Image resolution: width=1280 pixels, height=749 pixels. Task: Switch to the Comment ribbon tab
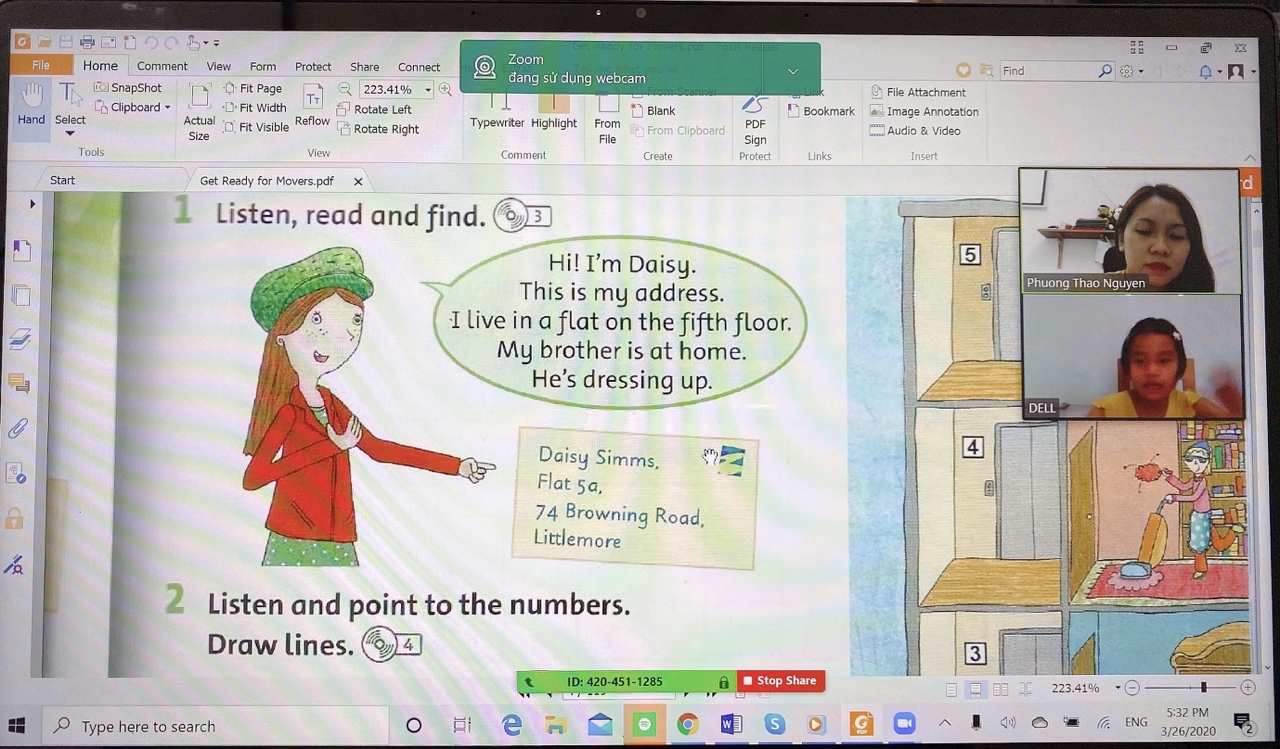coord(162,67)
